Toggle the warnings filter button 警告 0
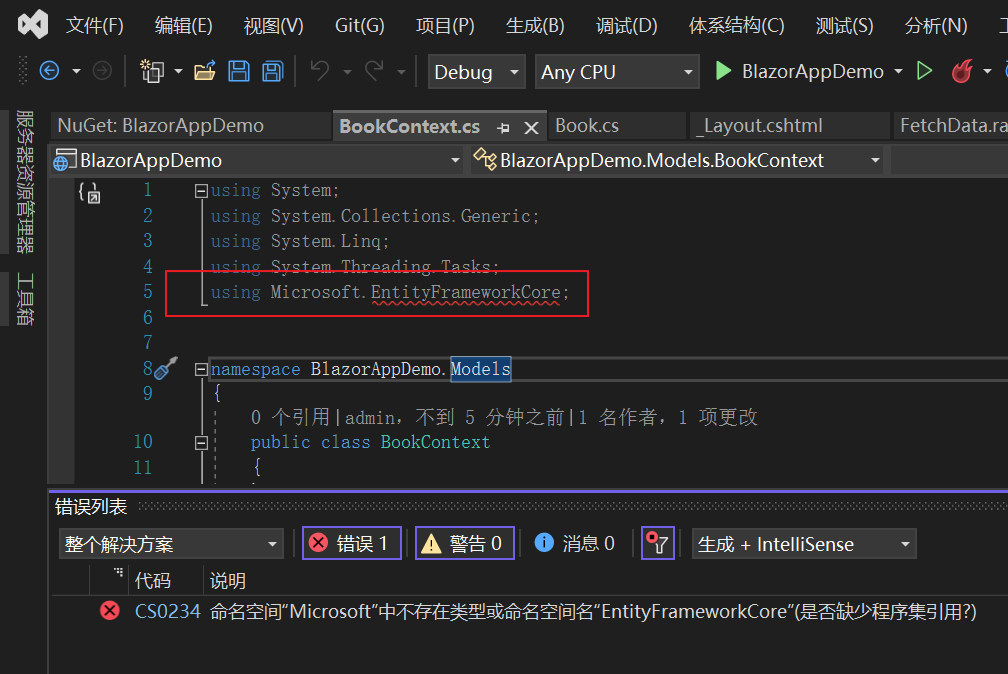The height and width of the screenshot is (674, 1008). click(x=465, y=543)
